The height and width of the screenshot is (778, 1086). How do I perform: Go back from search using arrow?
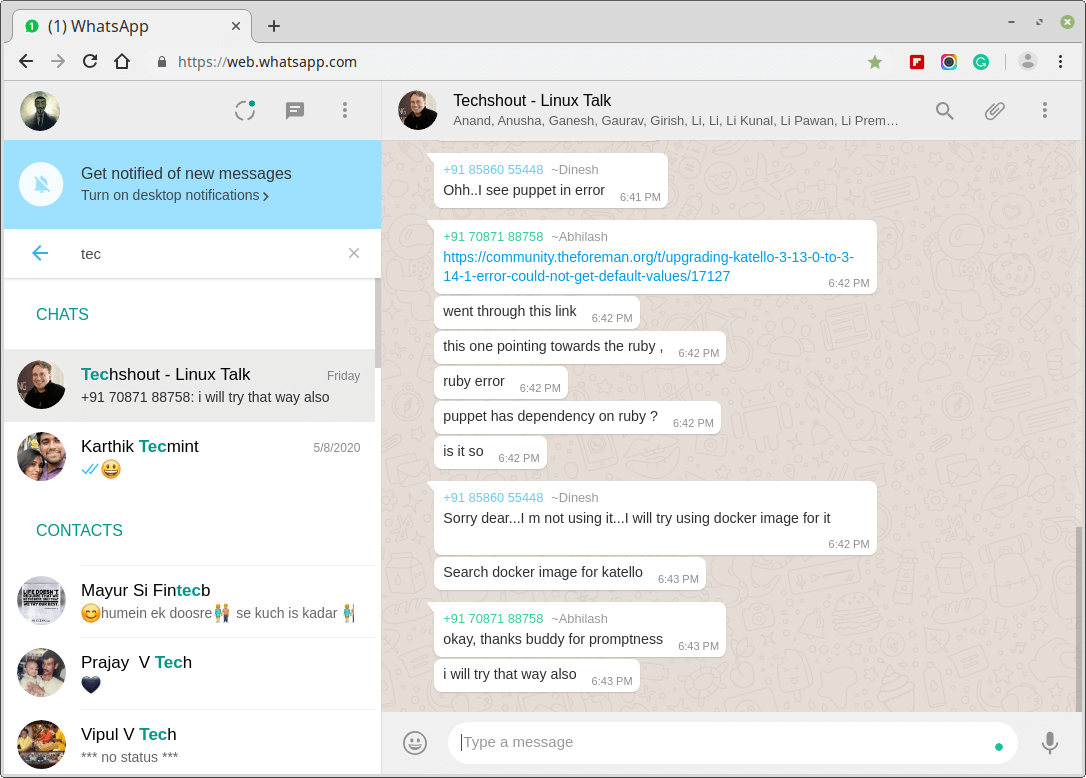tap(40, 253)
